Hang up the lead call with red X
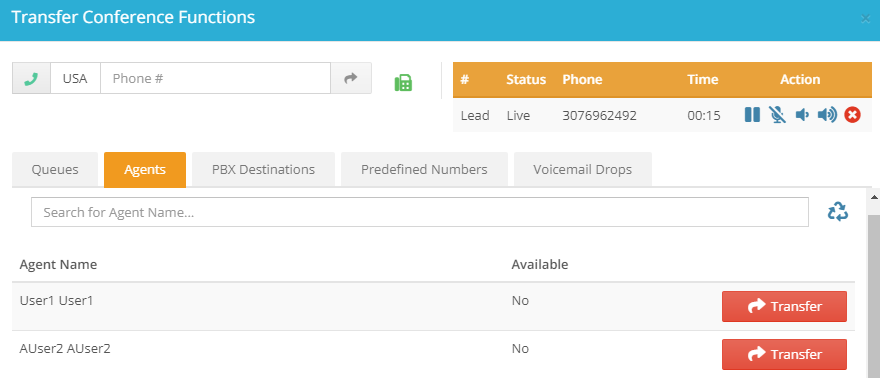This screenshot has height=378, width=880. tap(852, 115)
